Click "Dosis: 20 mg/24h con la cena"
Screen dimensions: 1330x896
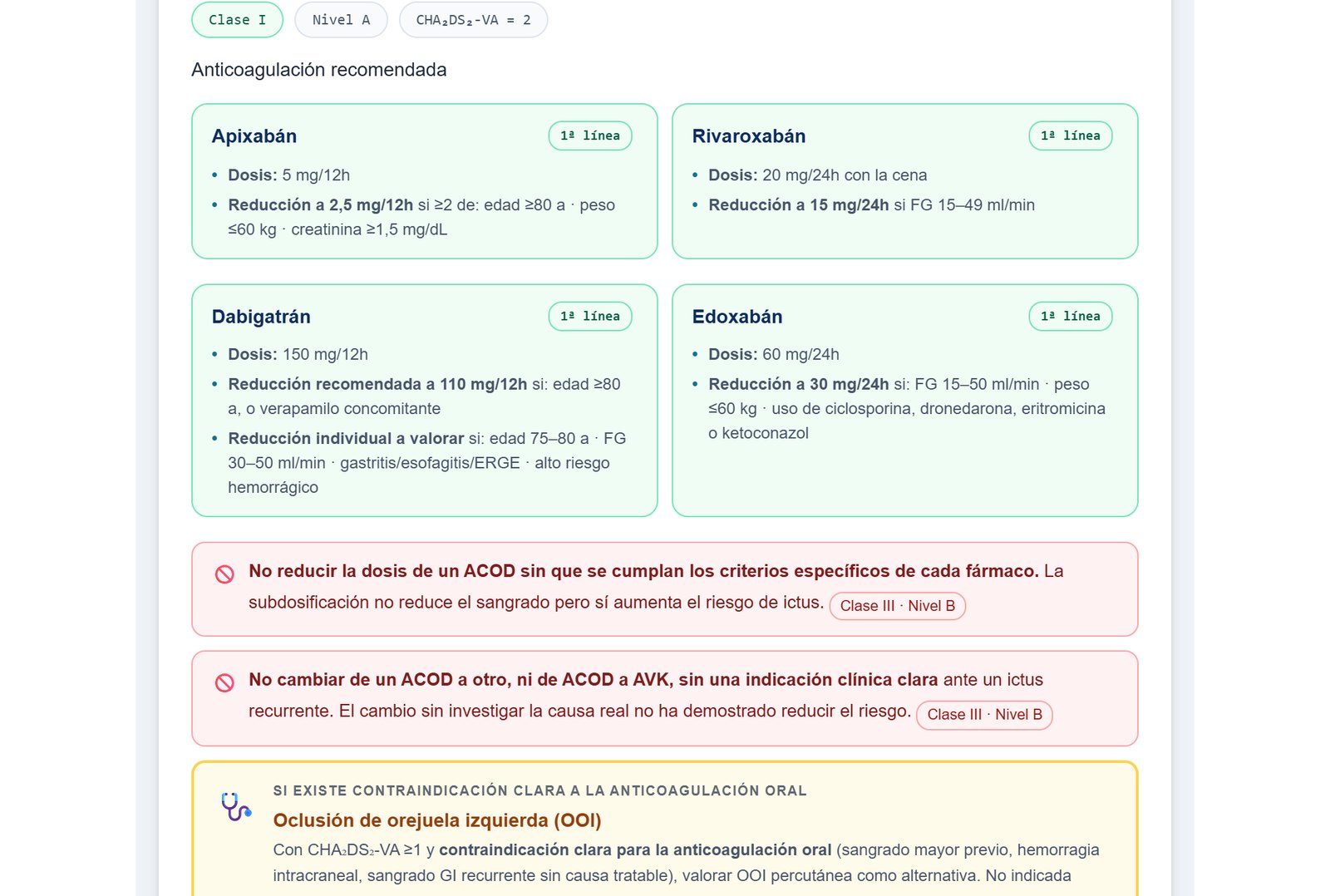pos(818,175)
